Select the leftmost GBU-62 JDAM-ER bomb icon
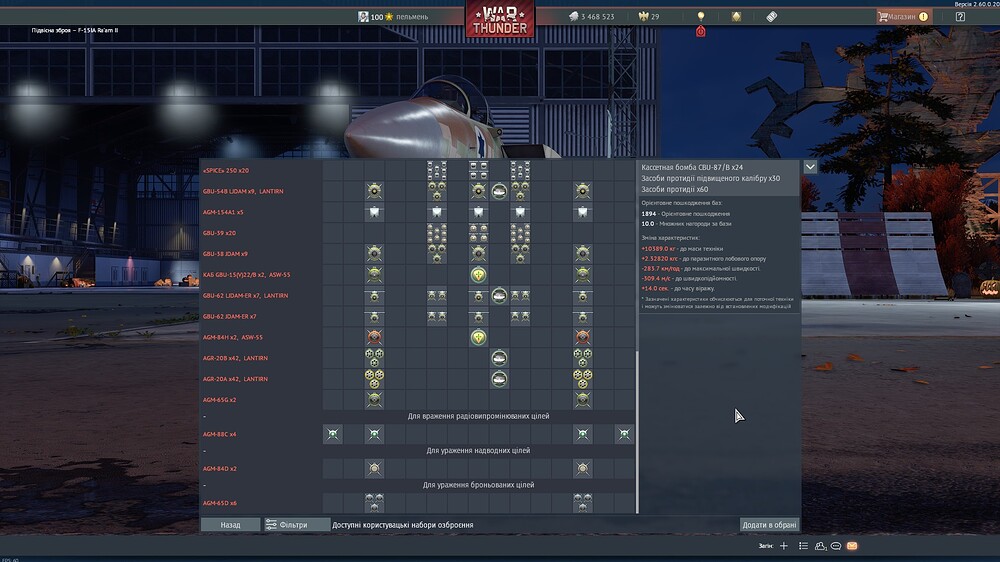This screenshot has width=1000, height=562. (374, 316)
